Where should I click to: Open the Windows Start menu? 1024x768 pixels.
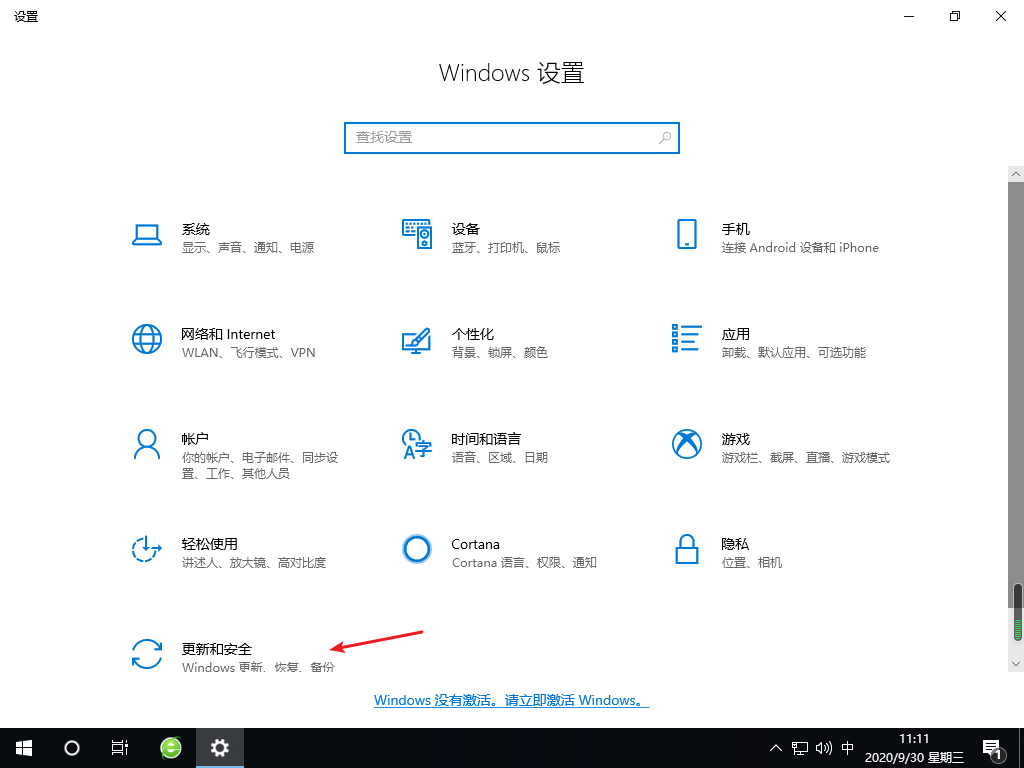(23, 747)
